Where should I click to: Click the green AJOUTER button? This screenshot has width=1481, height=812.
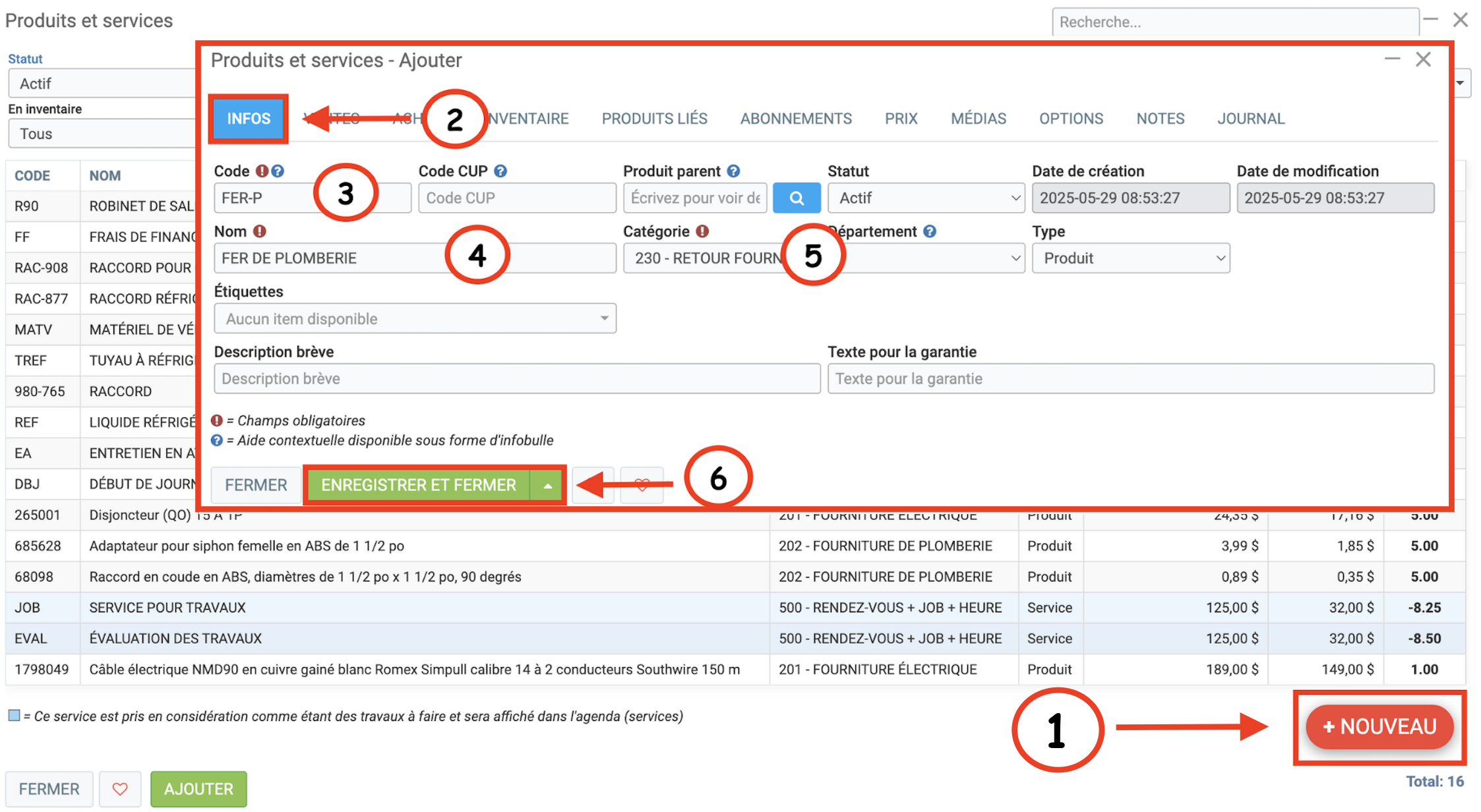tap(198, 789)
